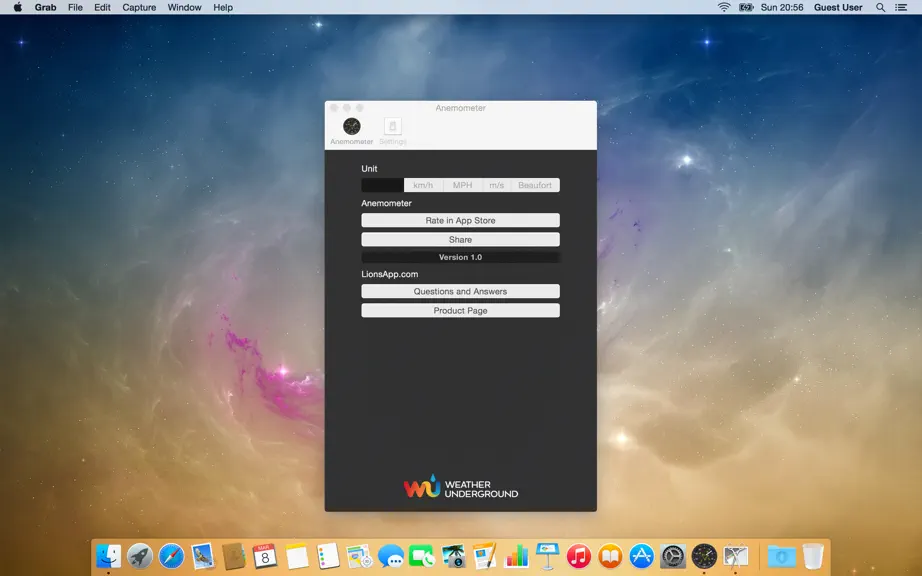Open the Settings toolbar tab
Viewport: 922px width, 576px height.
(393, 131)
